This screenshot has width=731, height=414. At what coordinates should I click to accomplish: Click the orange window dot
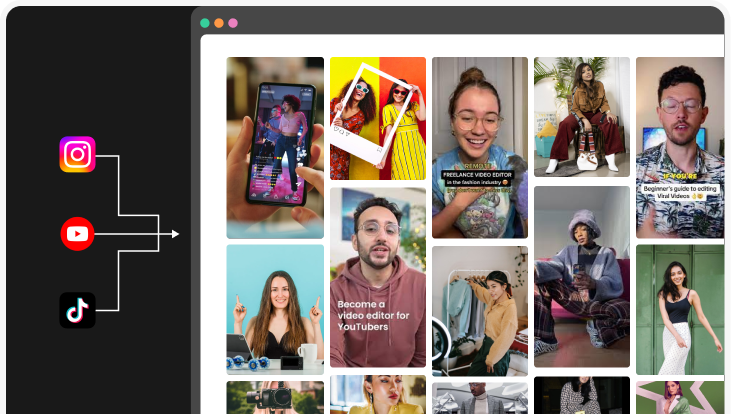click(x=219, y=23)
